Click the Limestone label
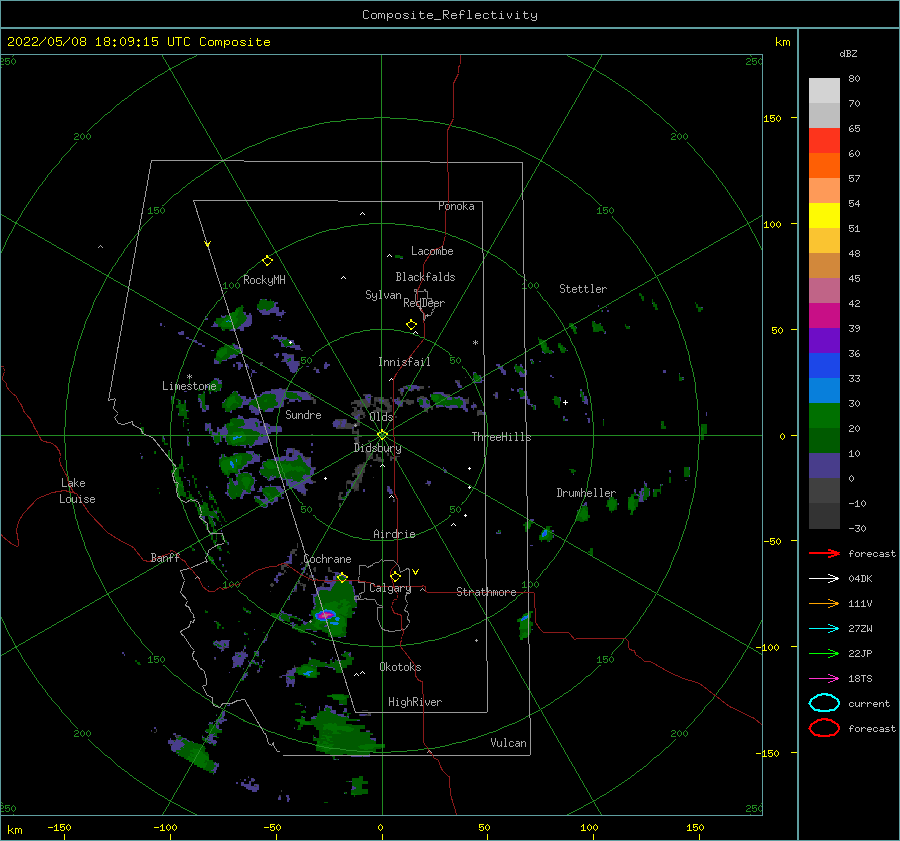 coord(189,386)
